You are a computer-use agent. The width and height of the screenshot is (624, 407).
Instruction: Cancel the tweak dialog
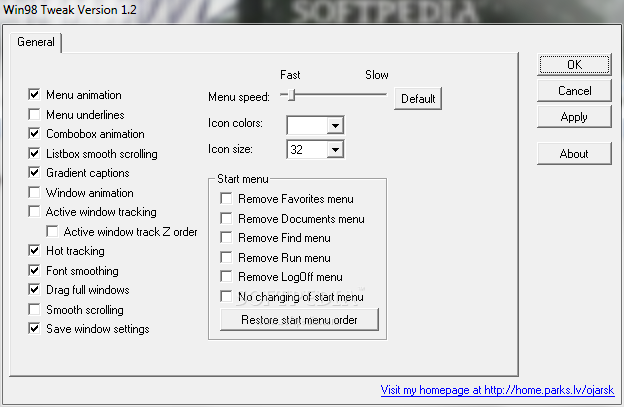[x=574, y=91]
